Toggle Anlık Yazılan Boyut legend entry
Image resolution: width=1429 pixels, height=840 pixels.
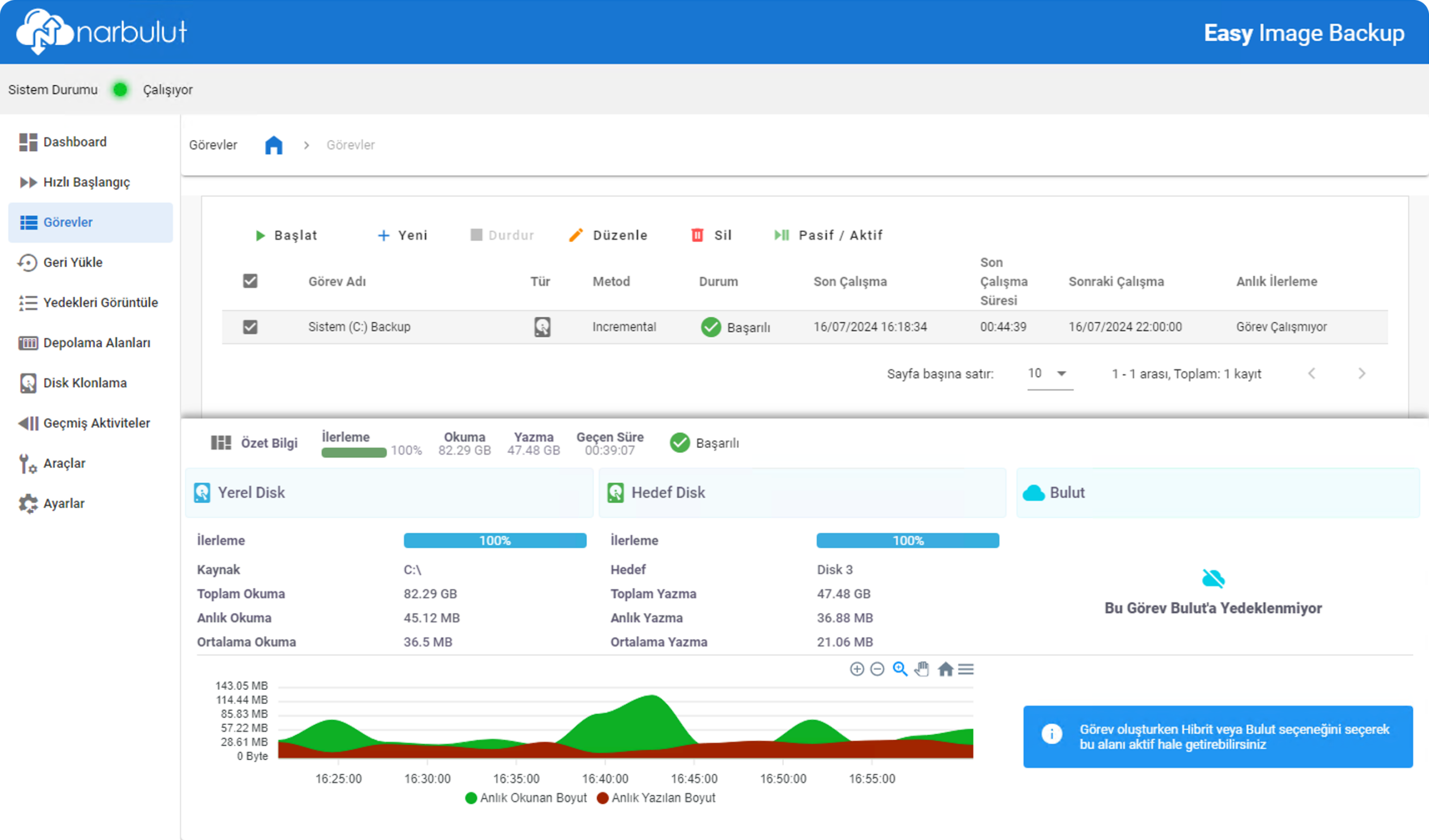pyautogui.click(x=656, y=798)
